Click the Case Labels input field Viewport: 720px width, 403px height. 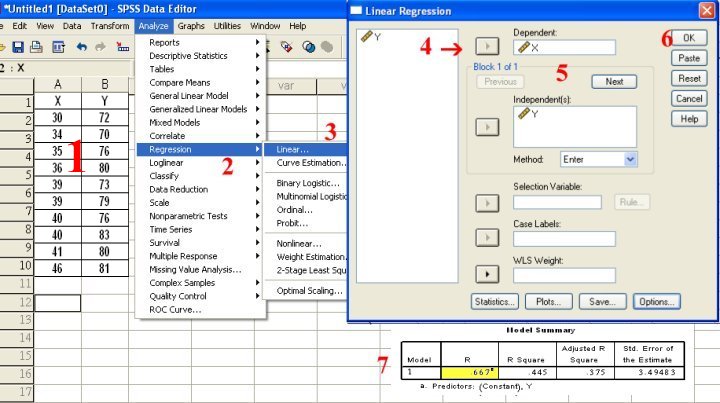click(564, 239)
